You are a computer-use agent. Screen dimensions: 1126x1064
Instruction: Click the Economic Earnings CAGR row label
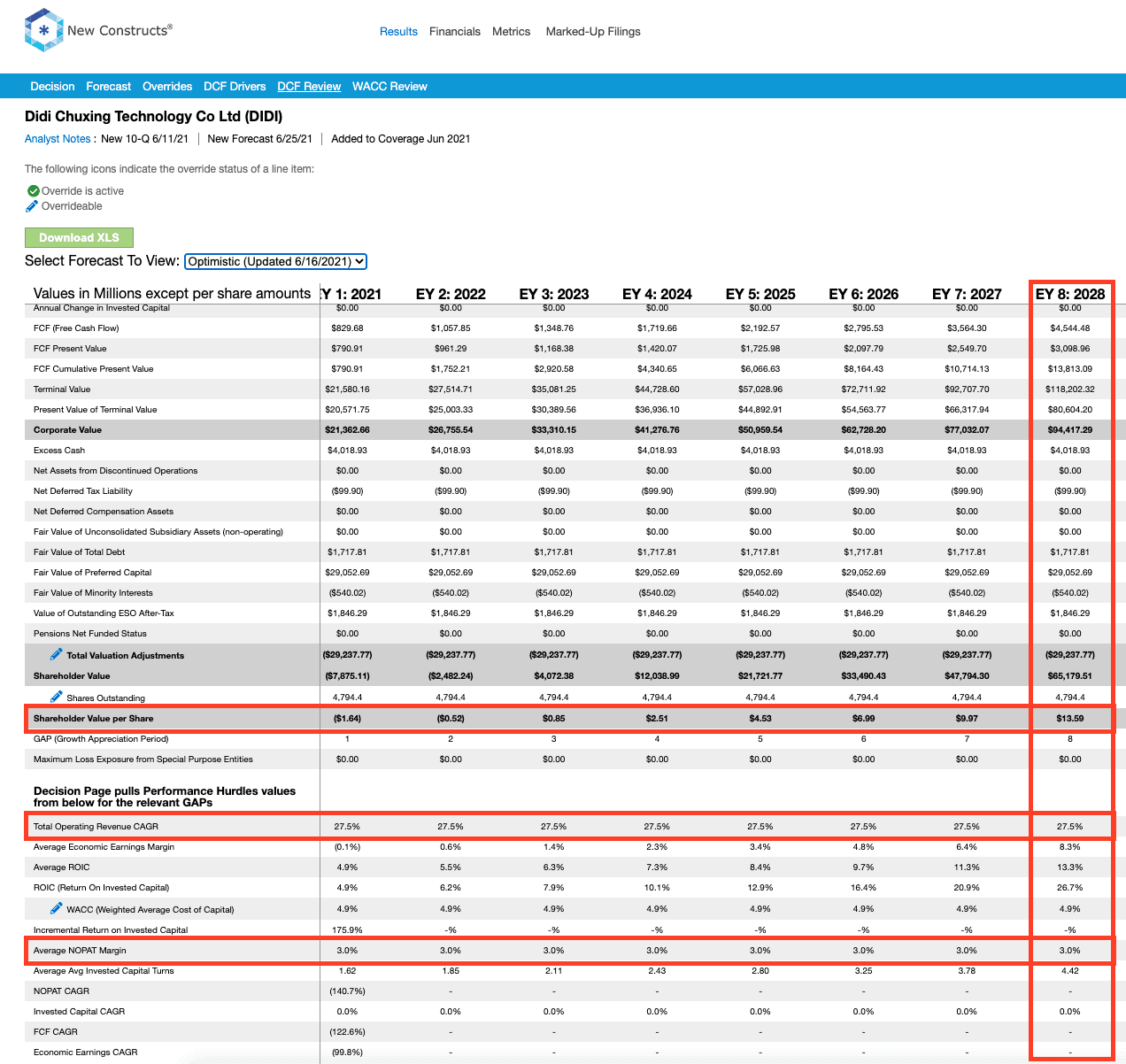click(86, 1052)
